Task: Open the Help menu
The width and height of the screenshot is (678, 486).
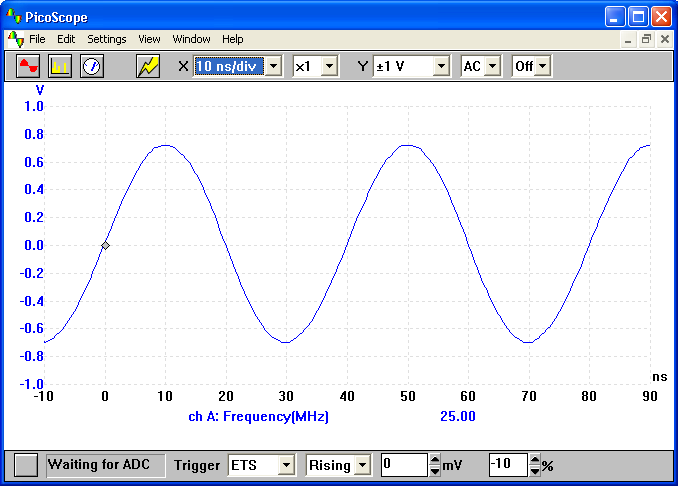Action: click(233, 39)
